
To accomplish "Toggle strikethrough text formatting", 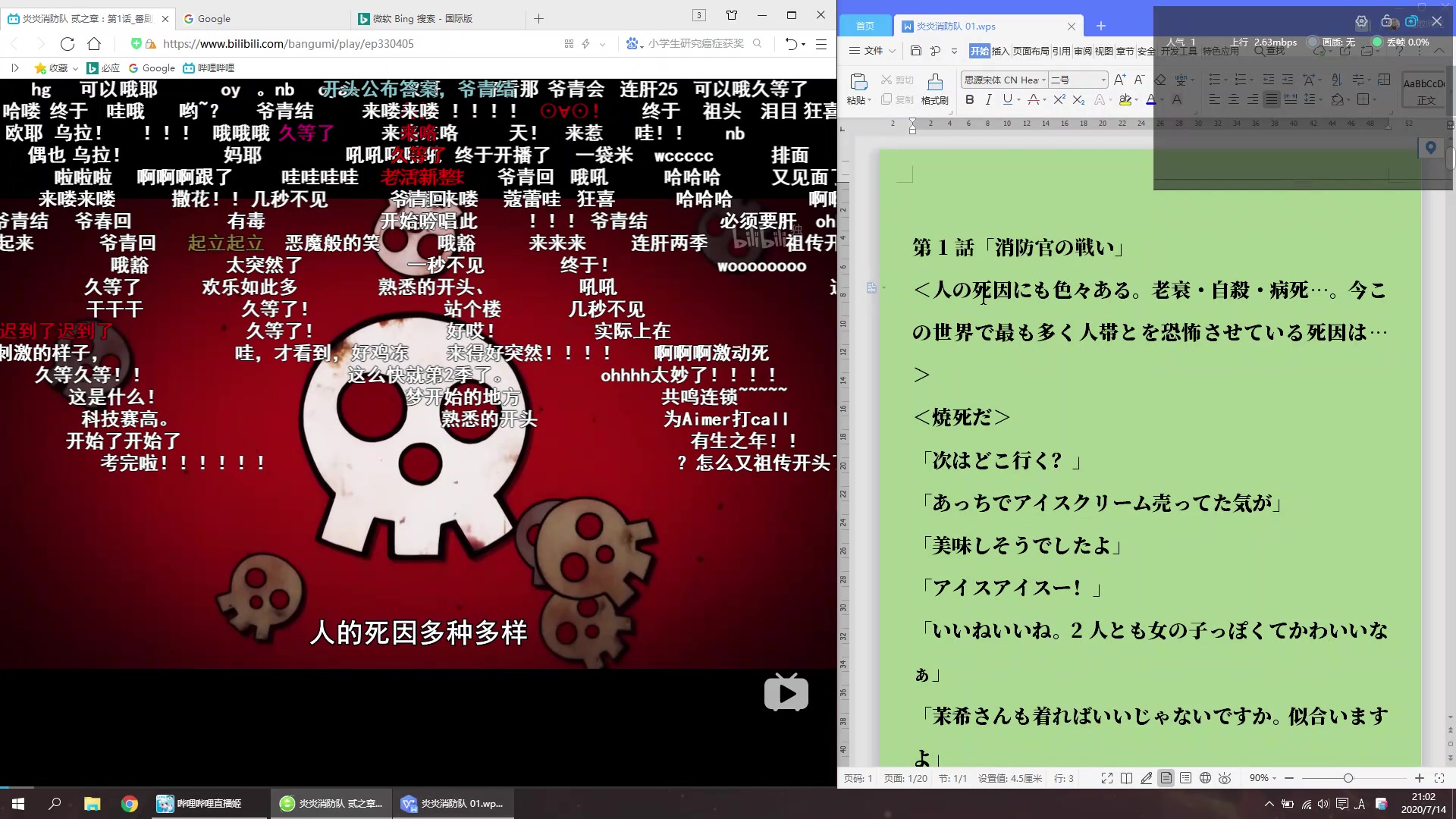I will [1035, 99].
